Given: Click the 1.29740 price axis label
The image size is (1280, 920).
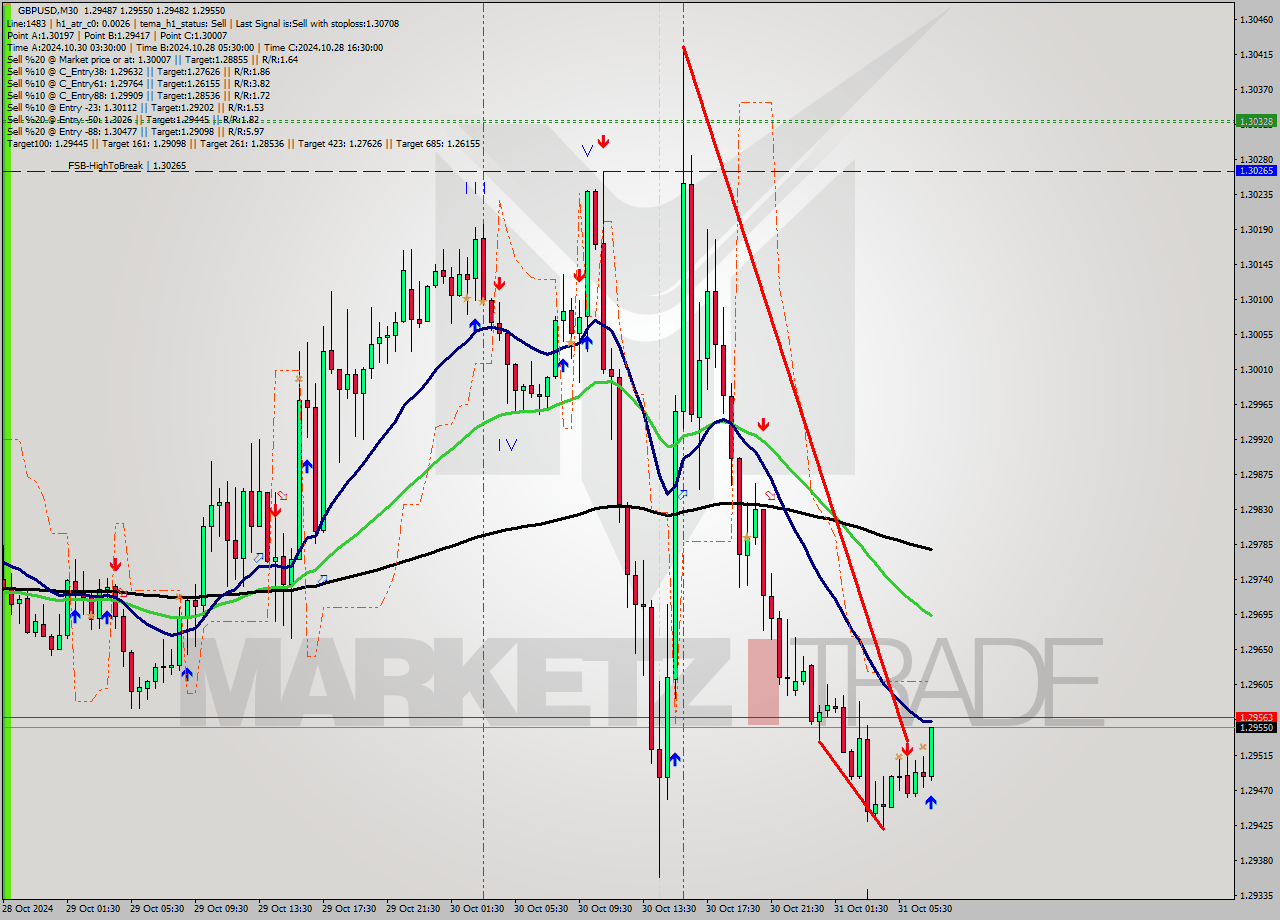Looking at the screenshot, I should tap(1256, 579).
